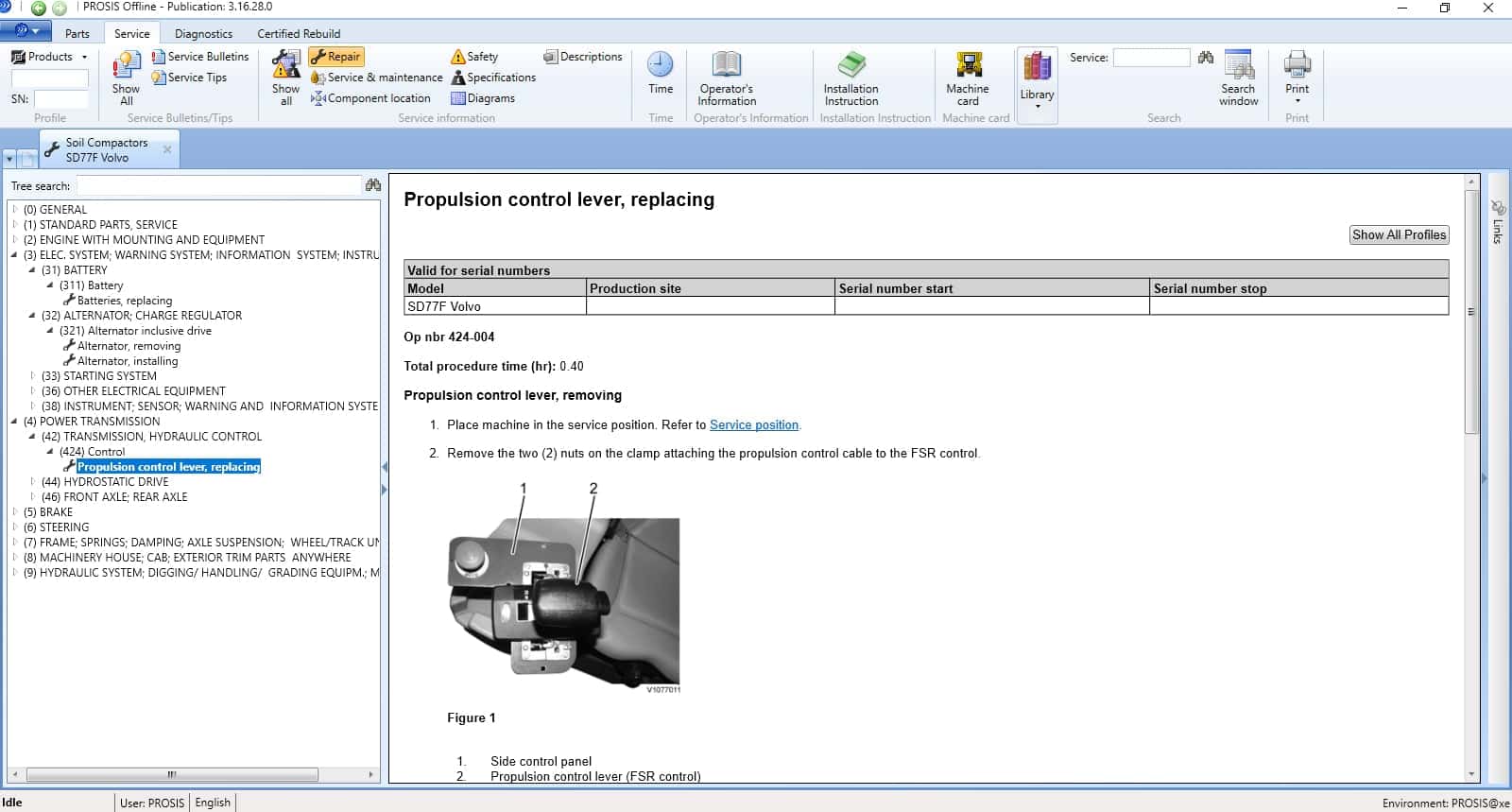Select (46) FRONT AXLE; REAR AXLE
1512x812 pixels.
[114, 497]
